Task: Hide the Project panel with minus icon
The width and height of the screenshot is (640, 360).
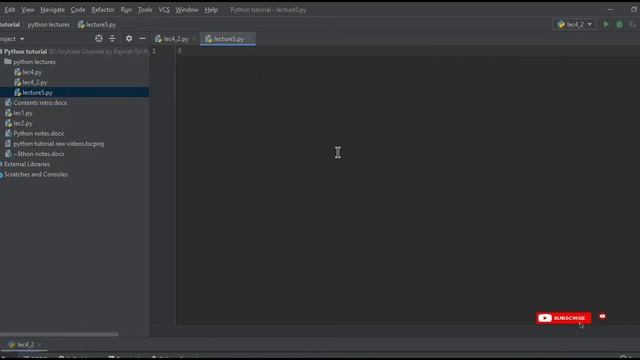Action: click(x=142, y=38)
